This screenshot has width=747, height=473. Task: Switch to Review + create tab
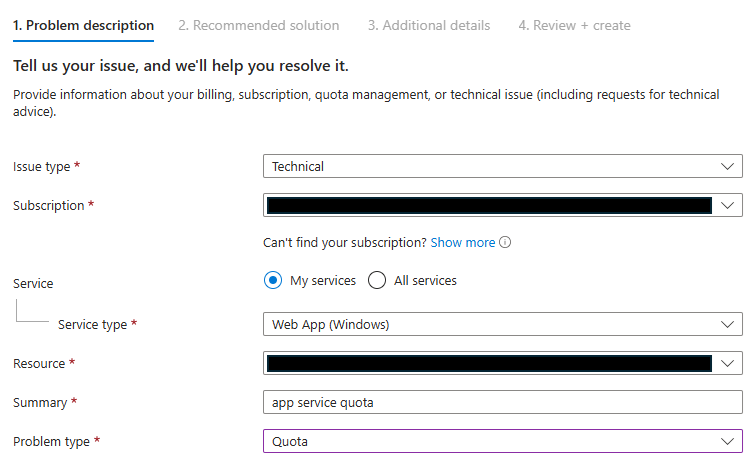pyautogui.click(x=574, y=25)
